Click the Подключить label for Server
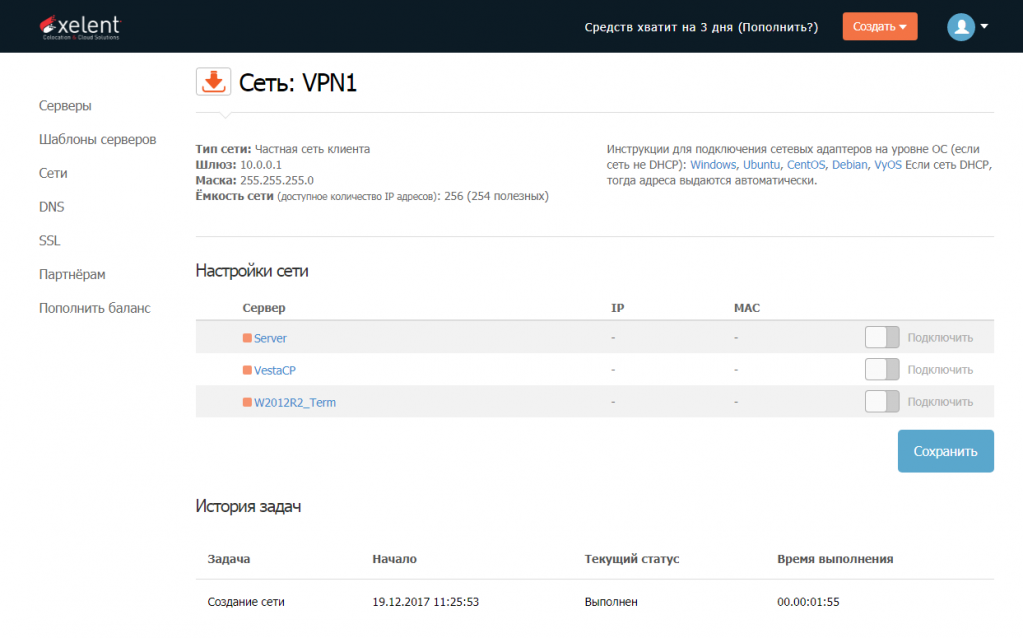The height and width of the screenshot is (638, 1023). coord(940,338)
